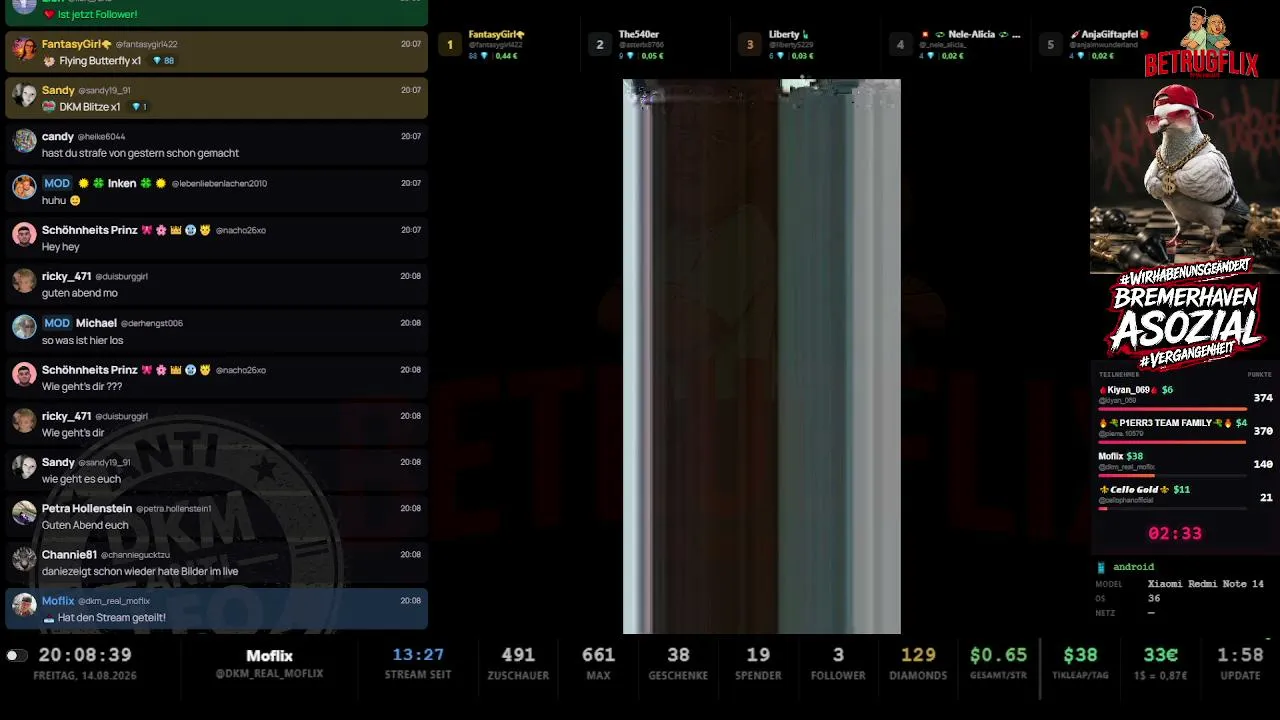The image size is (1280, 720).
Task: Click the AnjaGiftapfel name in the top leaderboard
Action: [x=1108, y=35]
